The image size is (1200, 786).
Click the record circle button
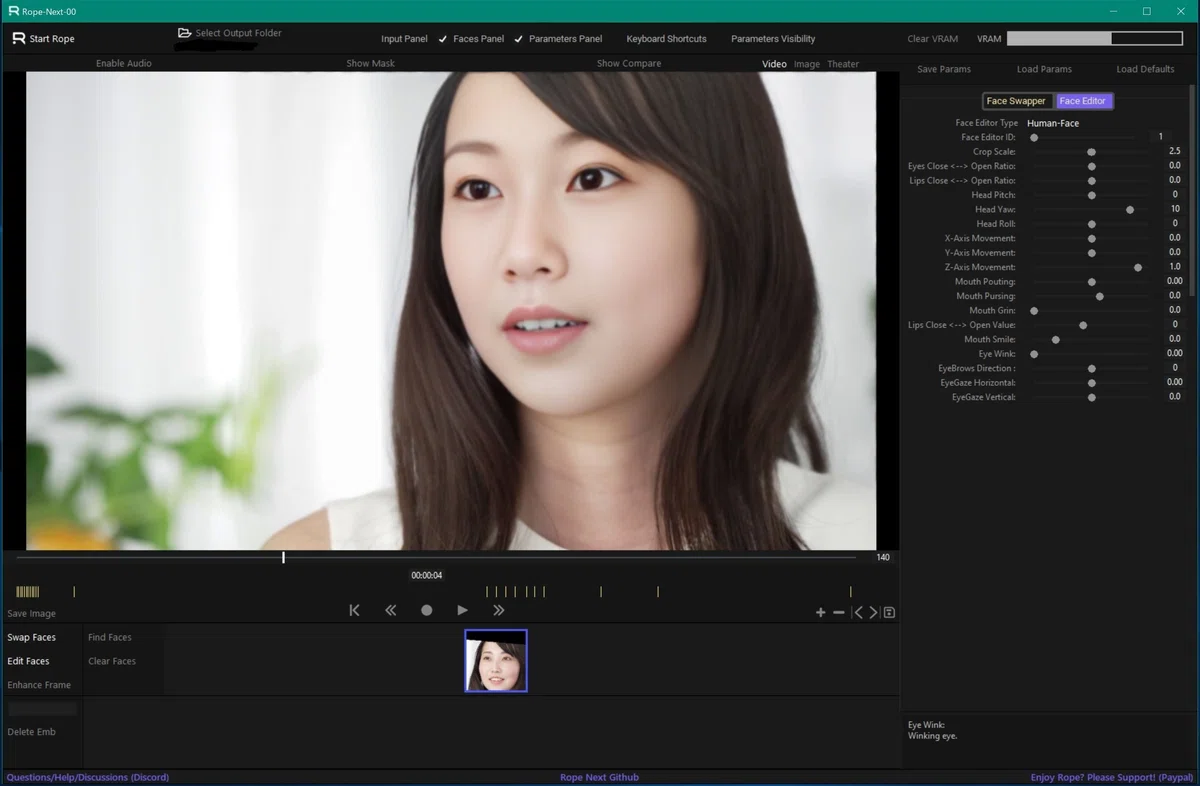point(427,610)
